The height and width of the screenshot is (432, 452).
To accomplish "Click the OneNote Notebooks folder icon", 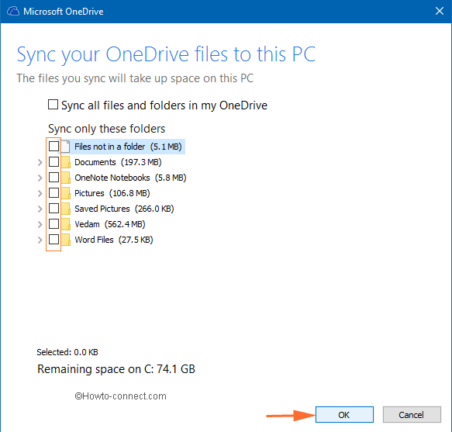I will [x=66, y=177].
